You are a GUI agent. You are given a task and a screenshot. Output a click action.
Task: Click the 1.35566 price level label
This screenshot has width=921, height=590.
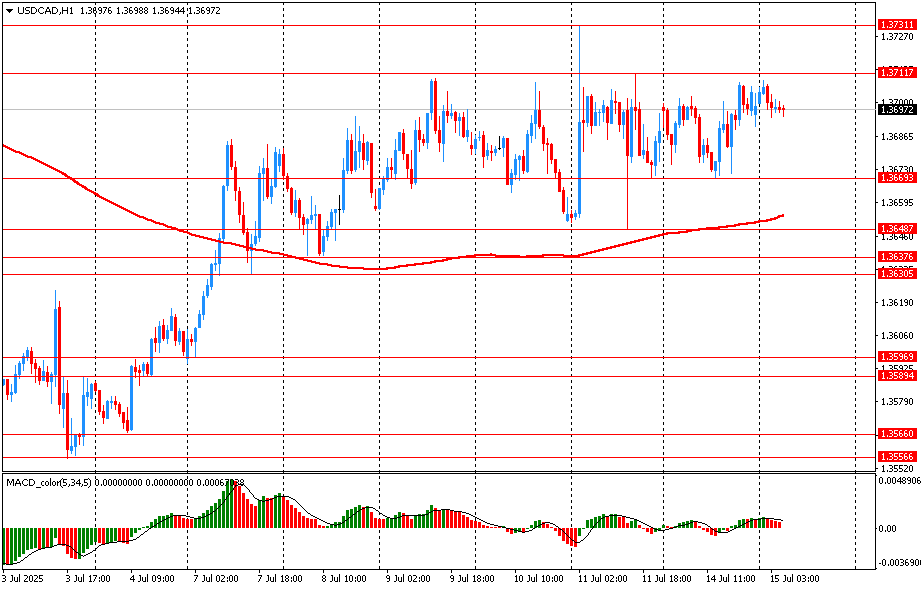click(897, 457)
